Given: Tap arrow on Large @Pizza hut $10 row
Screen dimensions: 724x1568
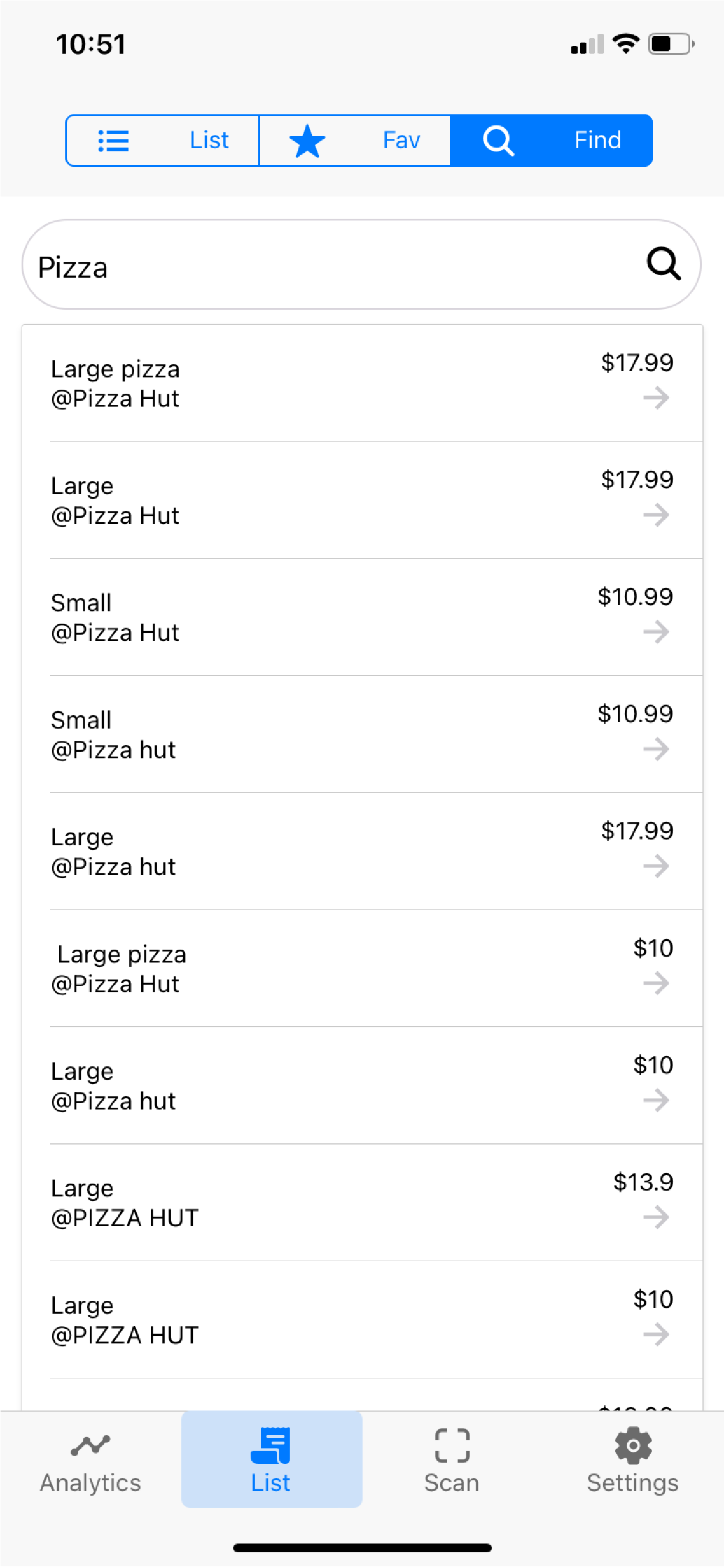Looking at the screenshot, I should tap(656, 1101).
